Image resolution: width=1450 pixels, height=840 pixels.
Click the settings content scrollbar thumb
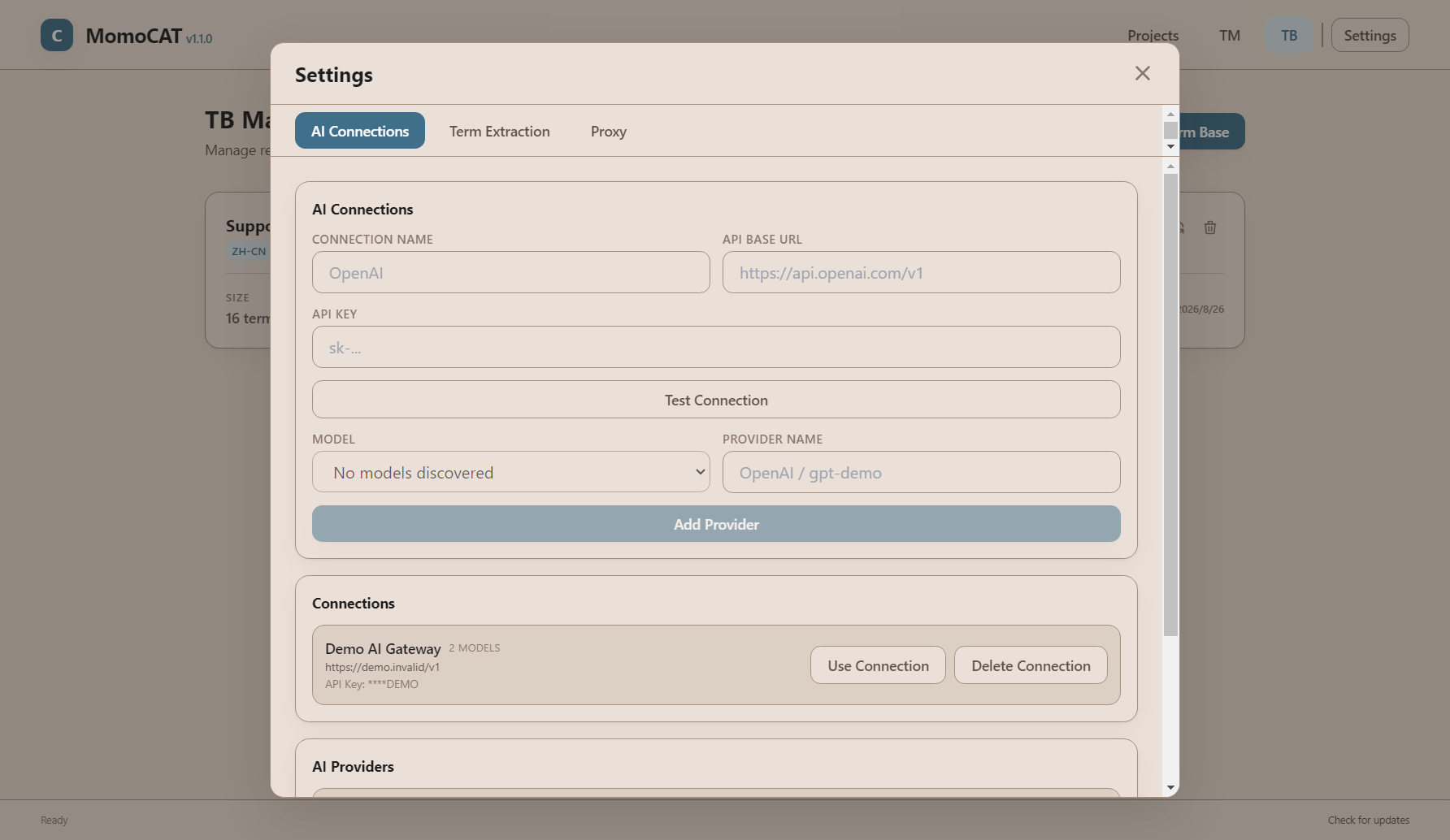tap(1170, 405)
